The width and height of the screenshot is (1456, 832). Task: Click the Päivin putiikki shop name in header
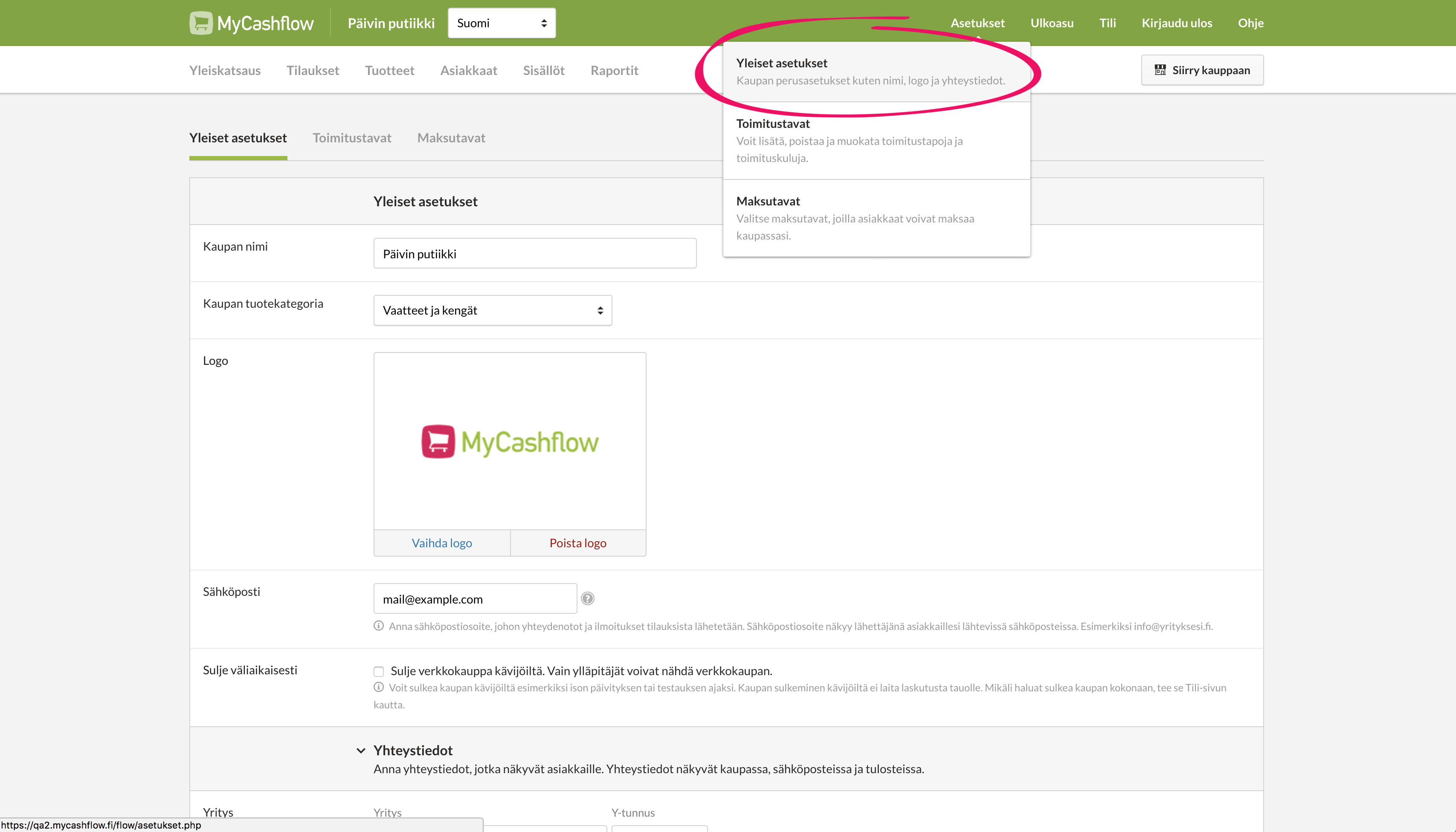(391, 23)
